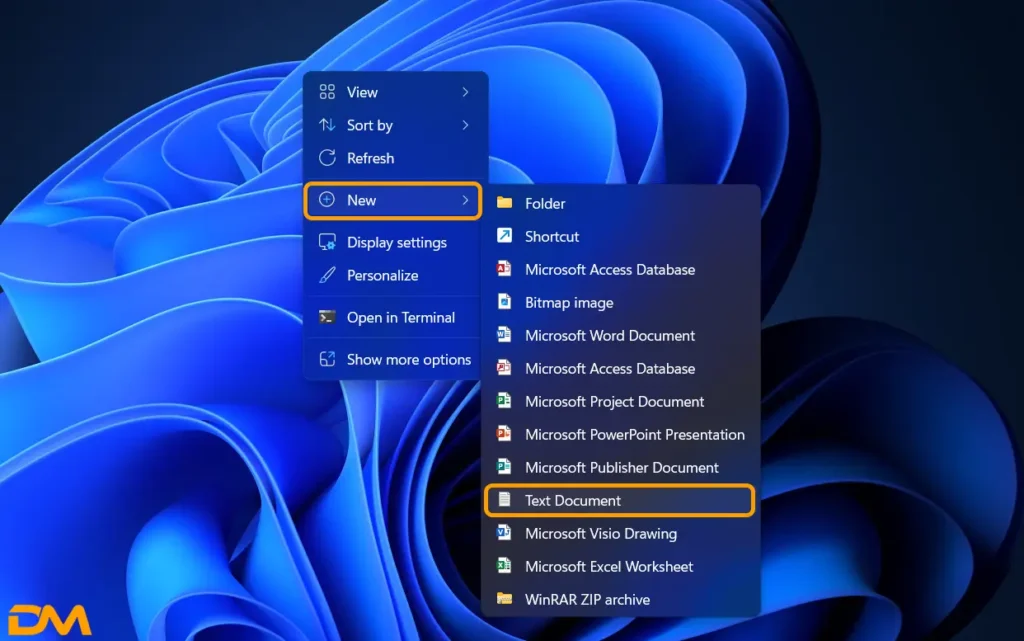Click the Microsoft Word Document icon
This screenshot has height=641, width=1024.
pyautogui.click(x=505, y=335)
